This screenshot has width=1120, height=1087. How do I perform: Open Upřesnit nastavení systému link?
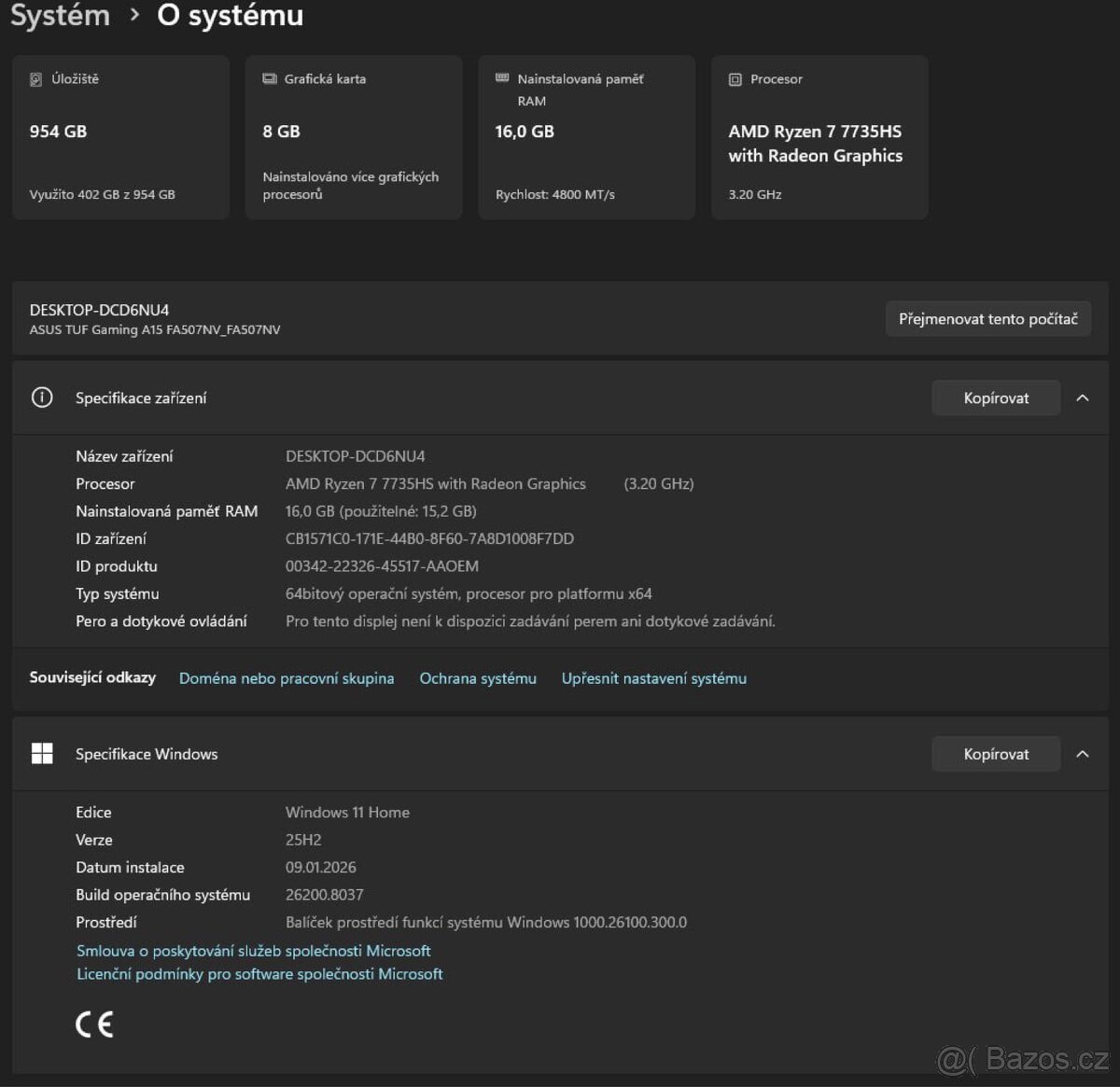coord(654,678)
